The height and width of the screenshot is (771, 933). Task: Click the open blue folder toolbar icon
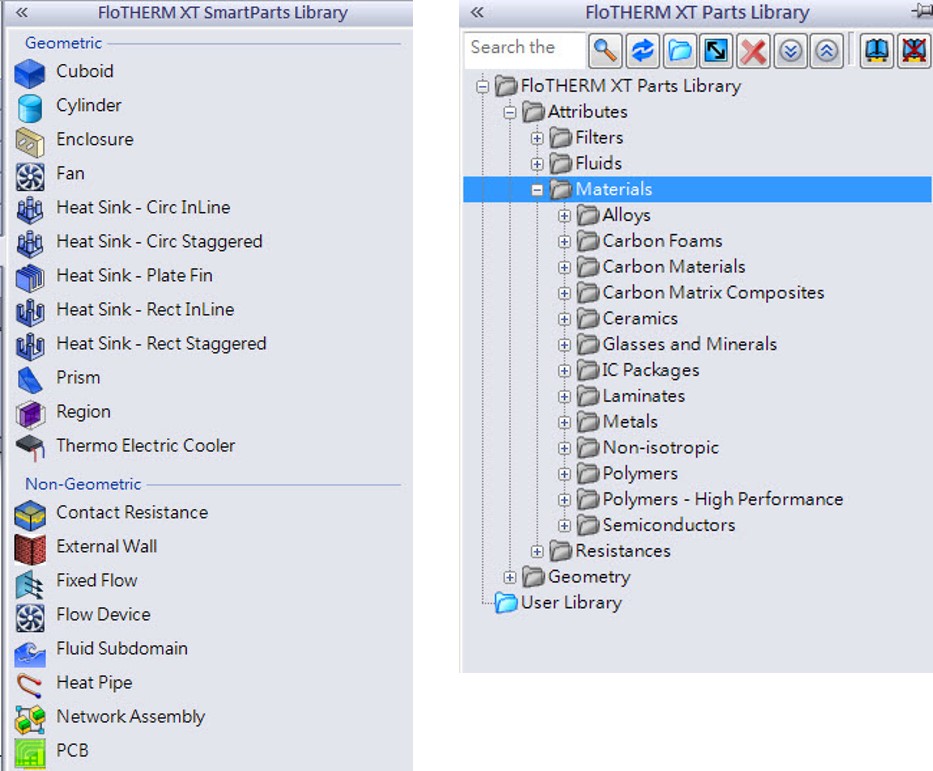click(679, 50)
